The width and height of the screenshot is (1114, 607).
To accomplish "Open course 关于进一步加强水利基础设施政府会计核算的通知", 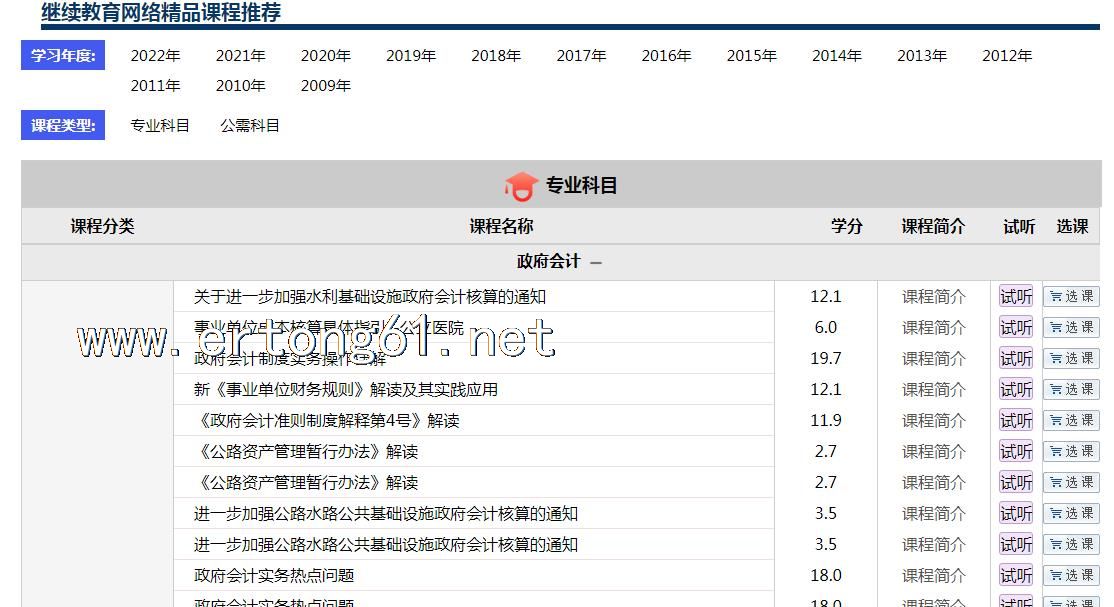I will pos(370,297).
